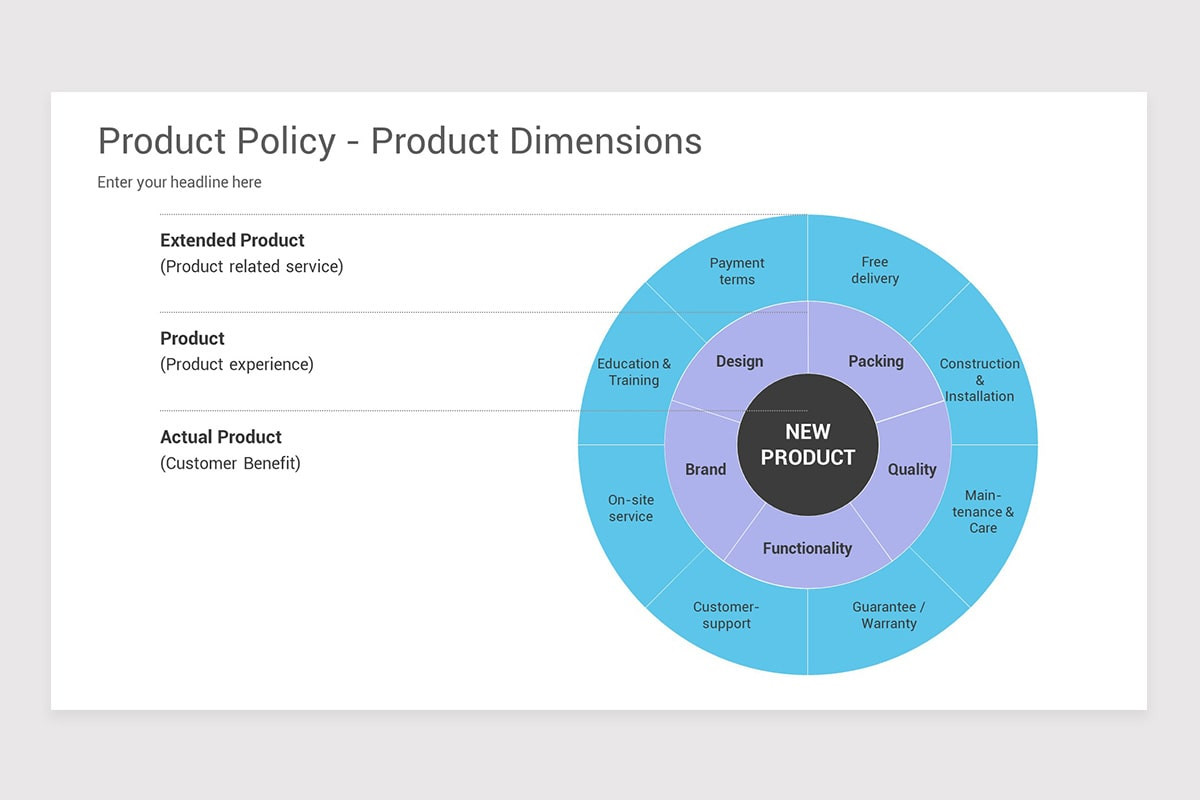Click the Customer-support outer segment

click(726, 615)
